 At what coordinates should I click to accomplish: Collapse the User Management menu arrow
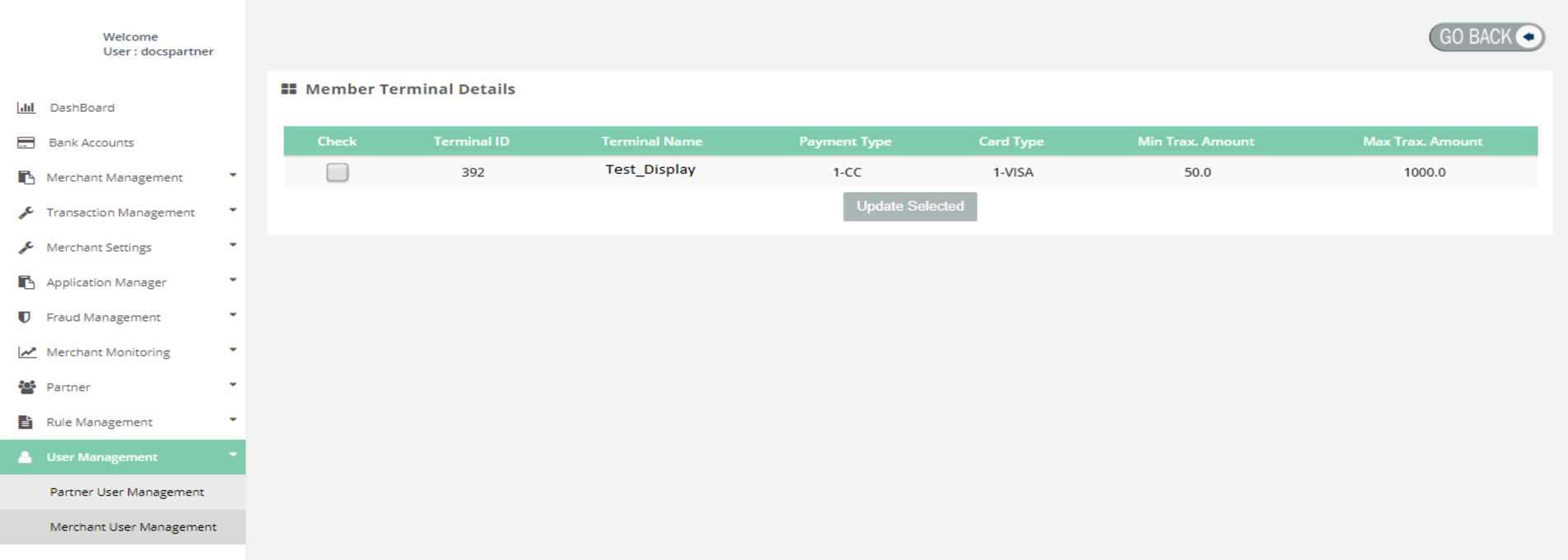pos(233,455)
